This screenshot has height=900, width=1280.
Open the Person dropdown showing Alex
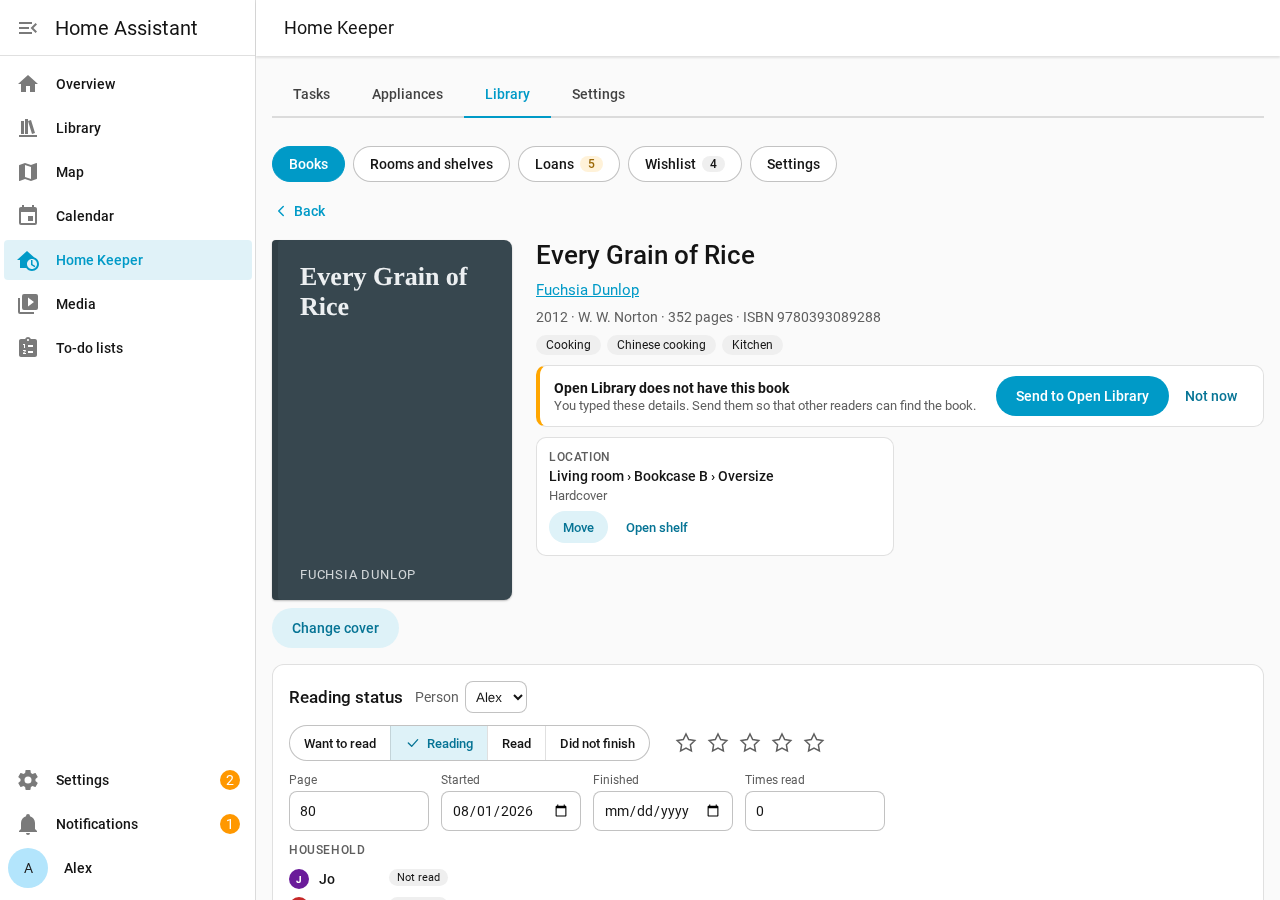(x=496, y=697)
